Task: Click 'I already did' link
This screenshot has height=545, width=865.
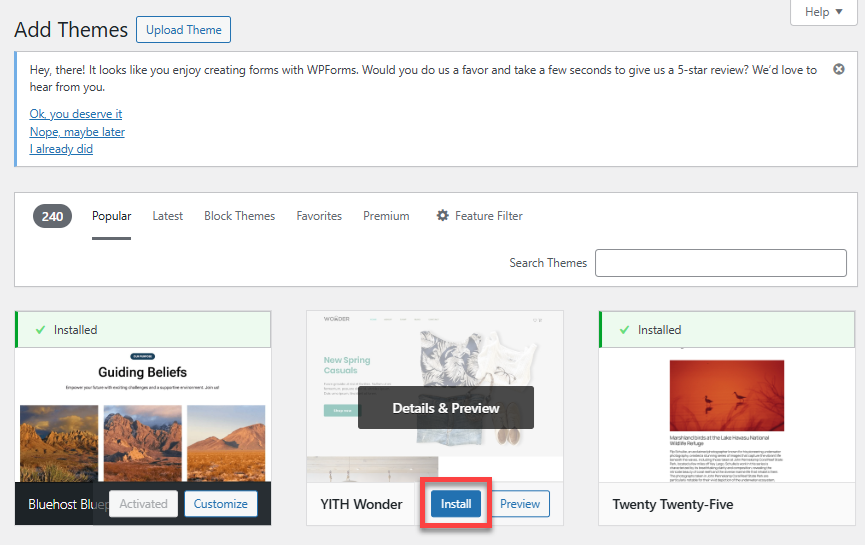Action: point(61,149)
